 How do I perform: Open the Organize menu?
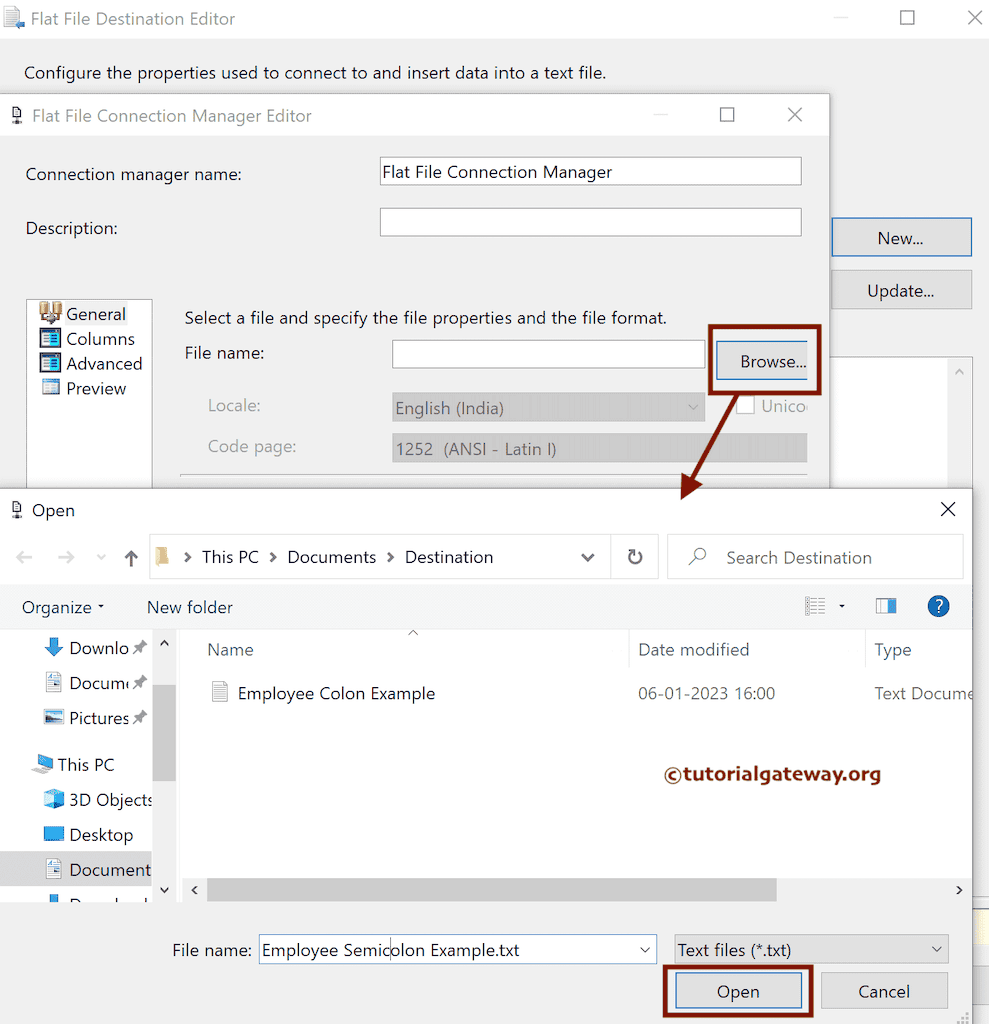[63, 607]
